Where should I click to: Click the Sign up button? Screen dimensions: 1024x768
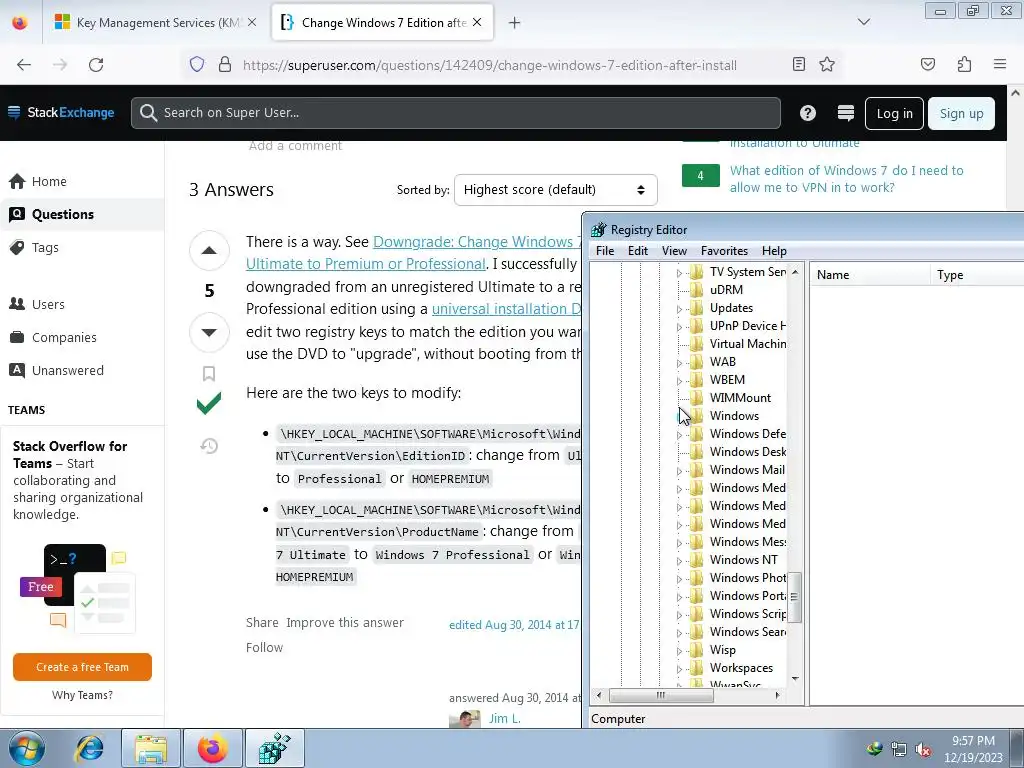pyautogui.click(x=961, y=114)
